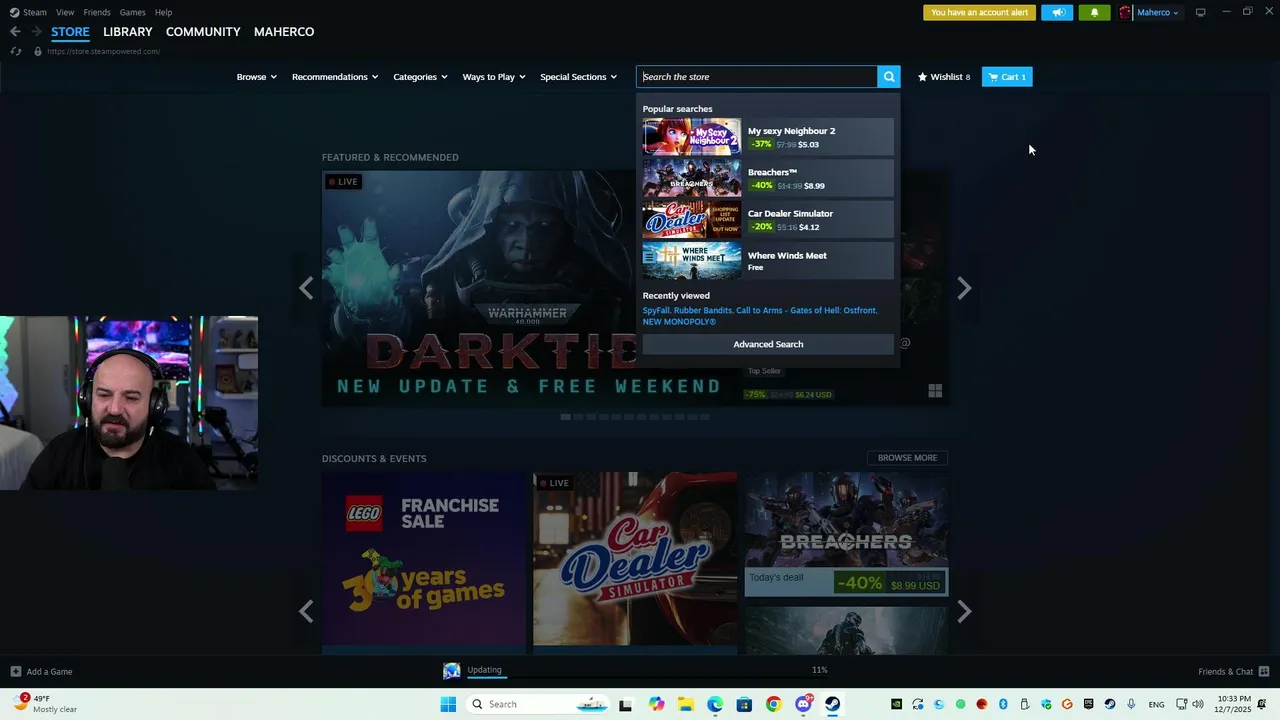Screen dimensions: 1280x720
Task: Click the Steam logo in title bar
Action: point(14,12)
